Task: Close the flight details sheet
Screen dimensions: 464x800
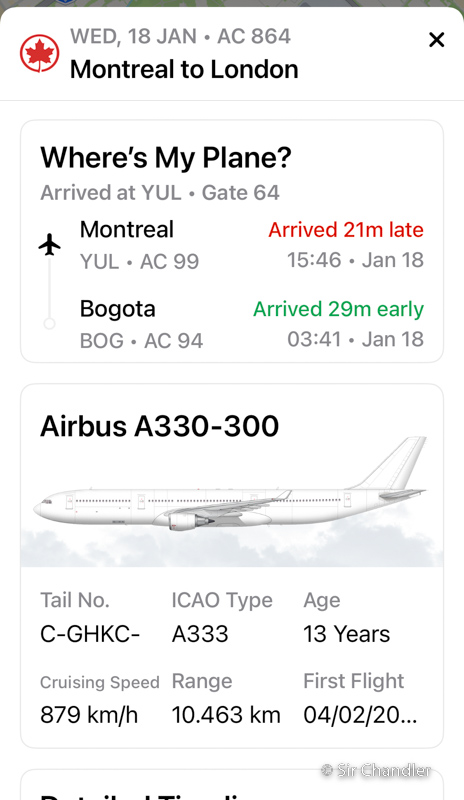Action: (x=436, y=40)
